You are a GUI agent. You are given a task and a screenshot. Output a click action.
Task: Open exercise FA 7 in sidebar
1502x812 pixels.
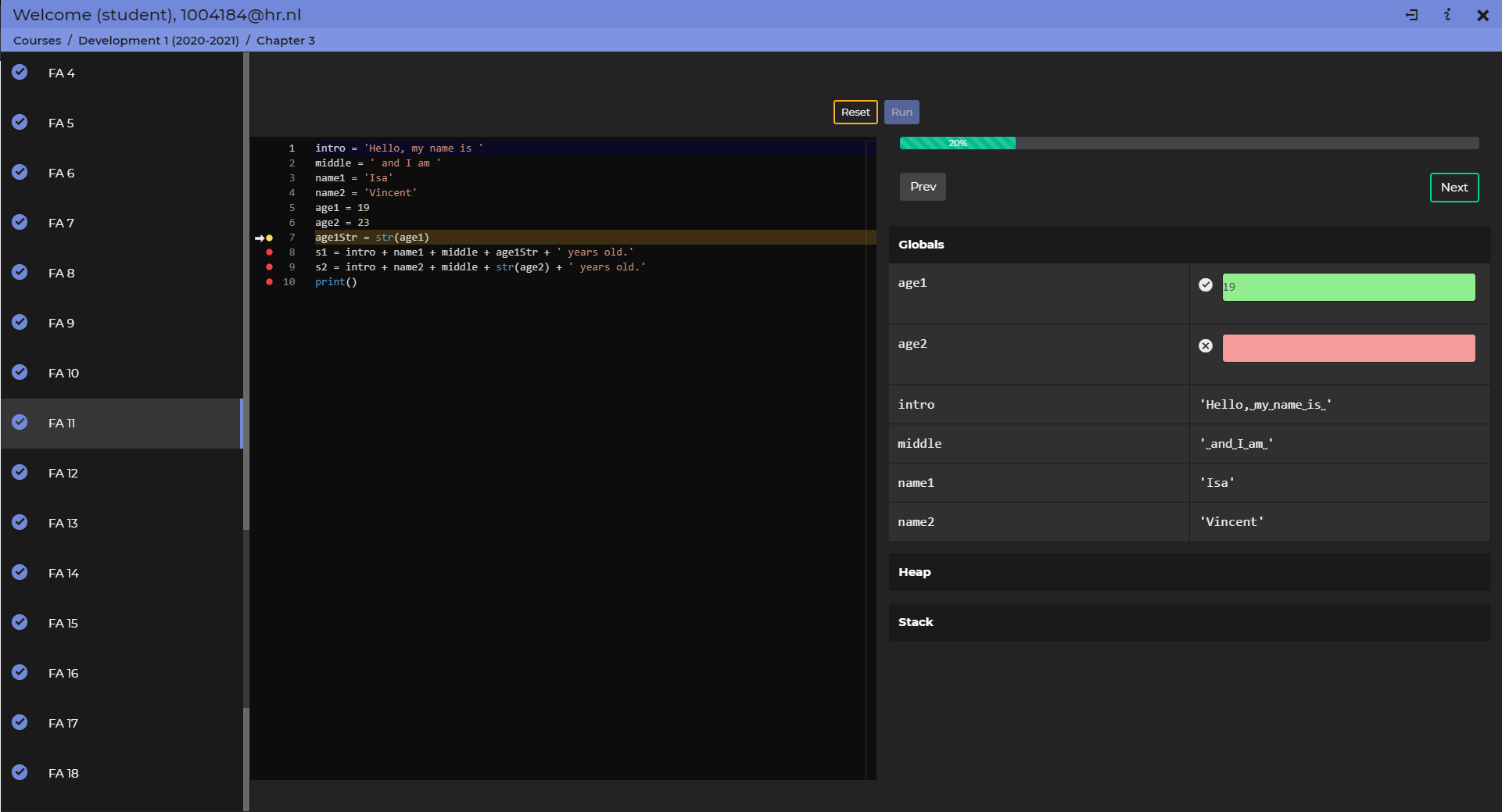(122, 223)
